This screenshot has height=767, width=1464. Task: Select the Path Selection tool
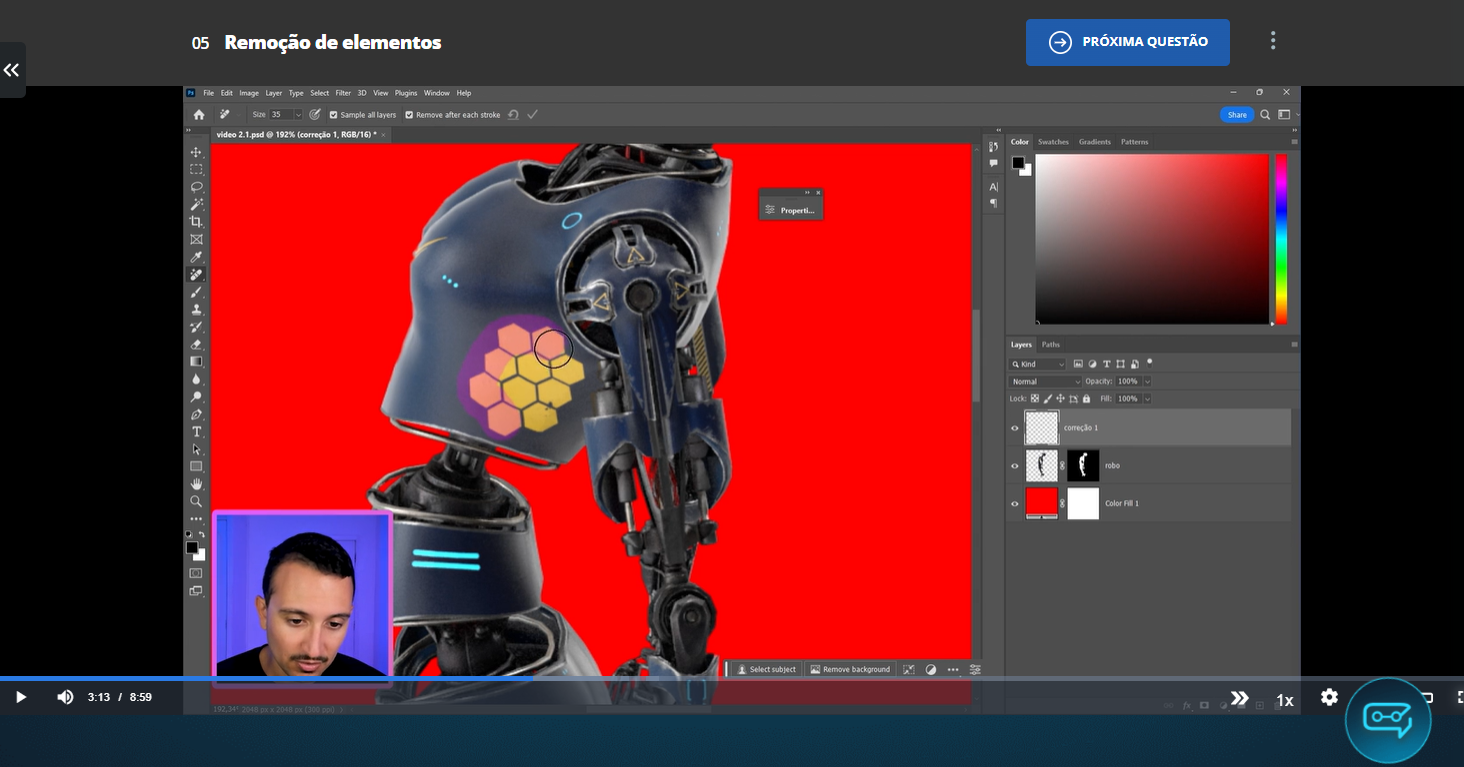[196, 449]
